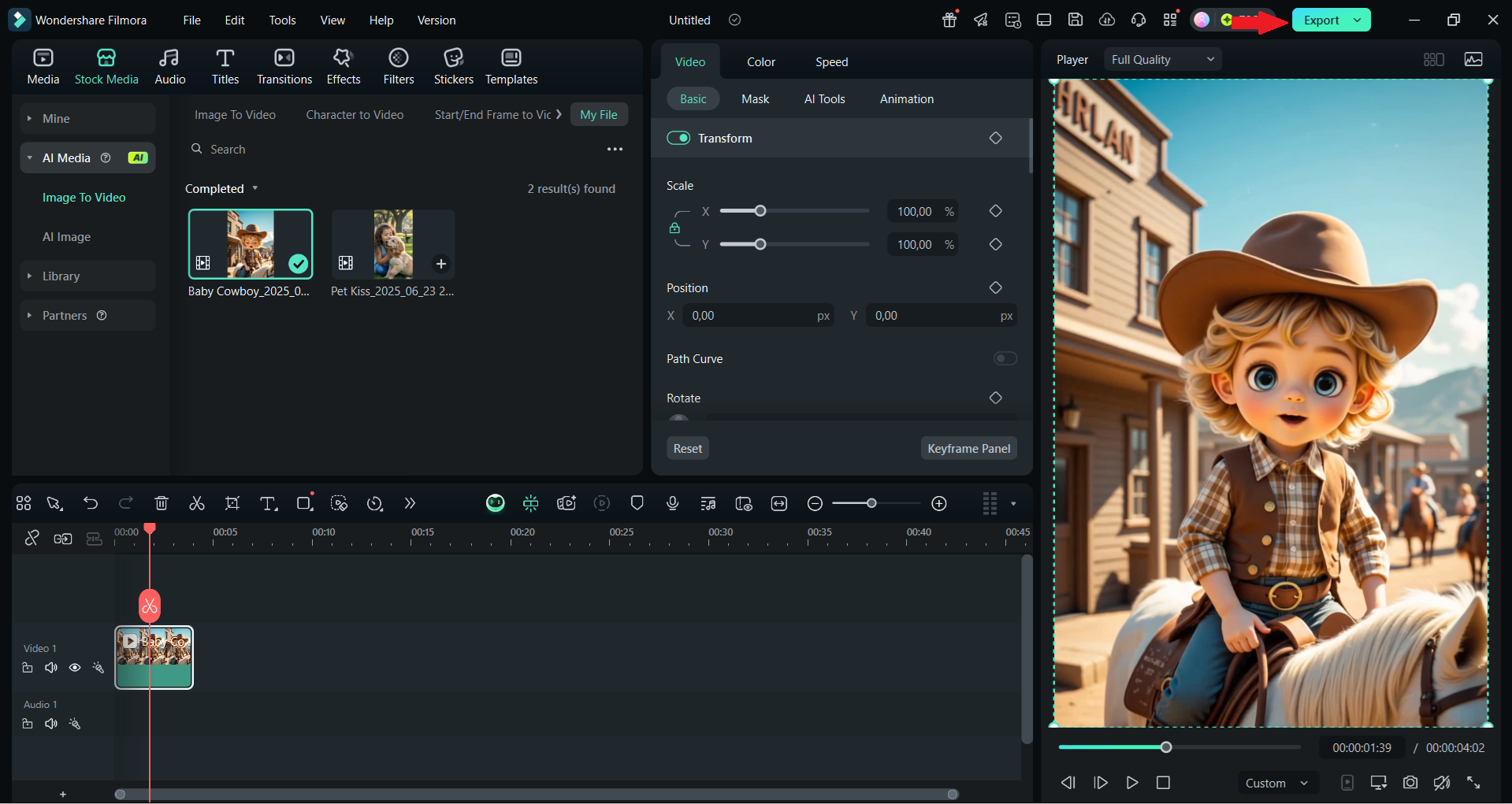Select the Pet Kiss video thumbnail
Image resolution: width=1512 pixels, height=804 pixels.
393,244
